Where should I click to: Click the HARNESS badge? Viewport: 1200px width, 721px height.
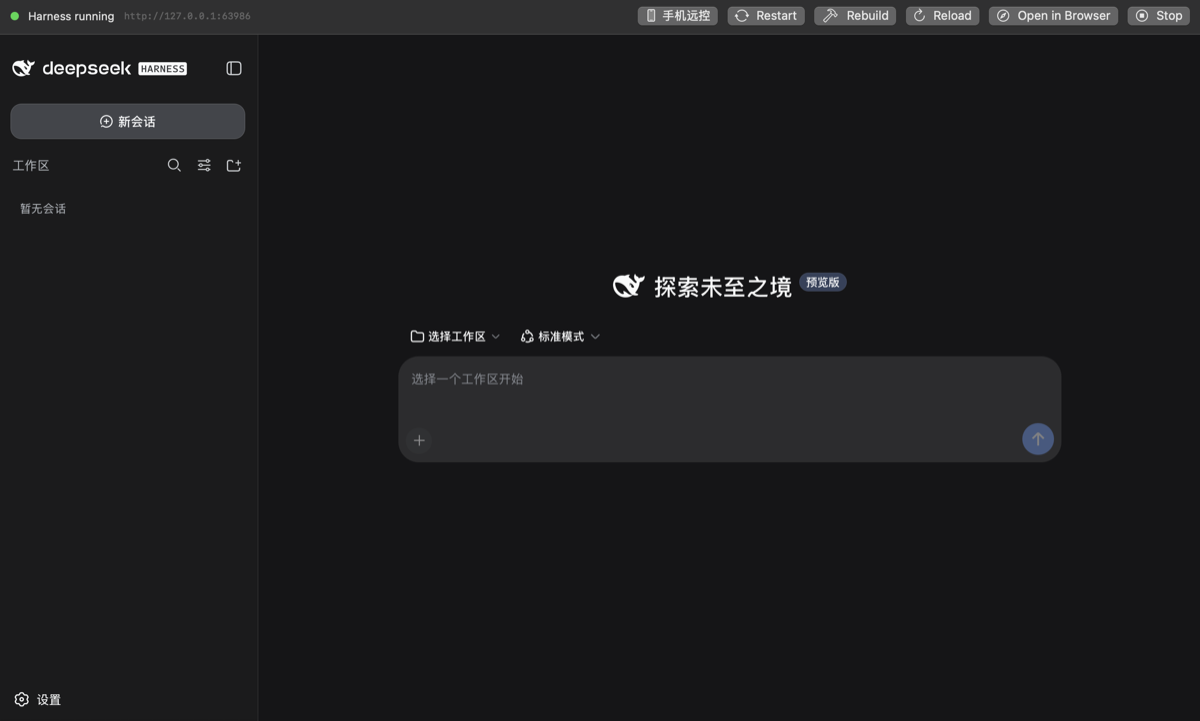pos(163,69)
